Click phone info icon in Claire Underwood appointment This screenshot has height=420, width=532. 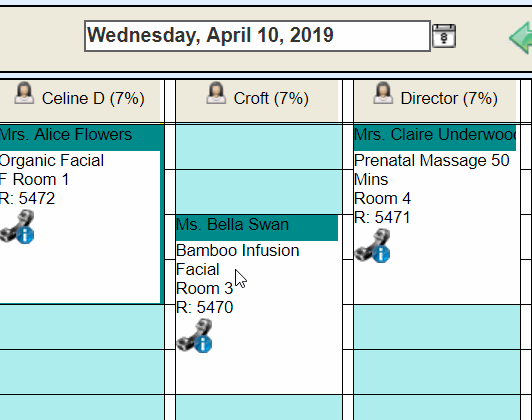coord(372,246)
